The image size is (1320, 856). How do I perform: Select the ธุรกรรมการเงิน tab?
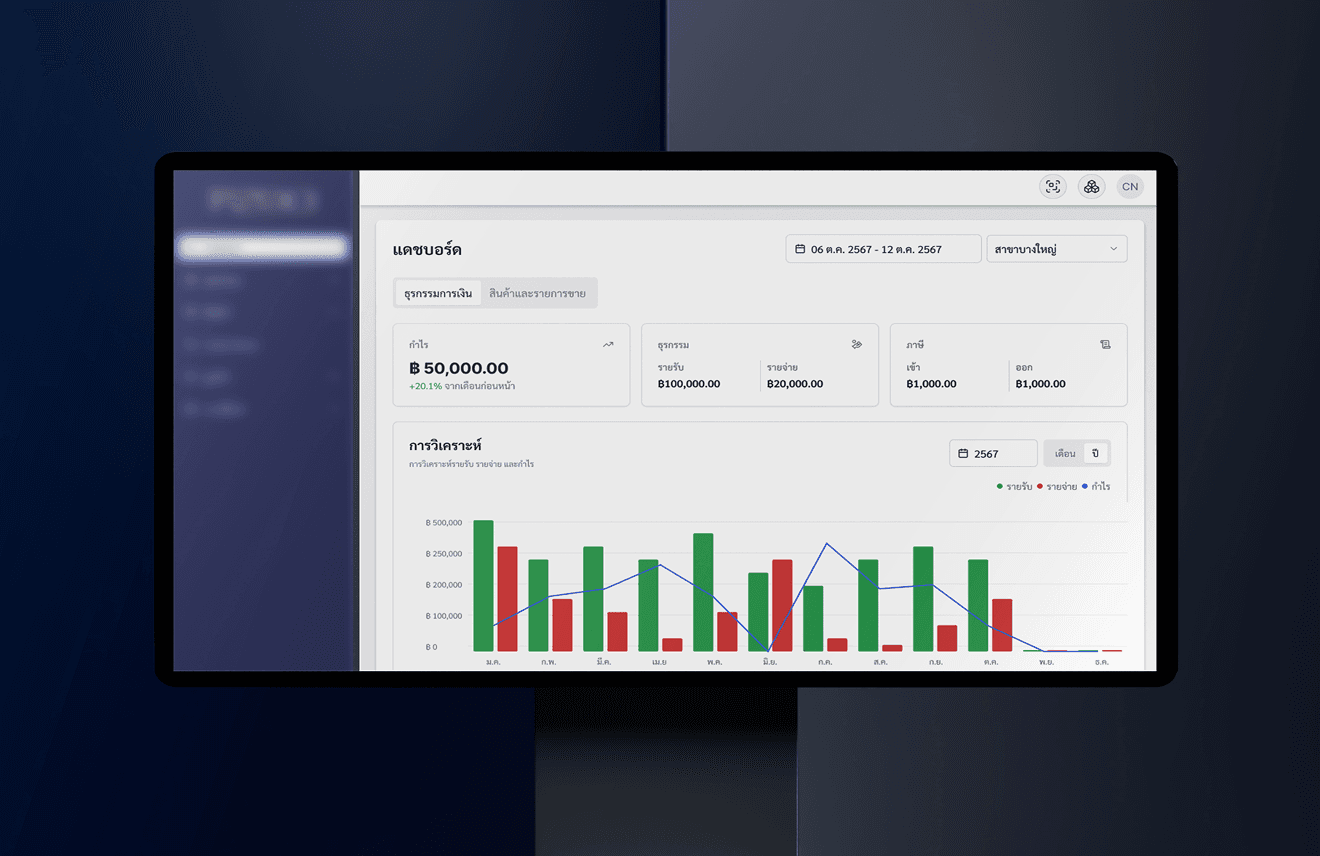tap(438, 294)
